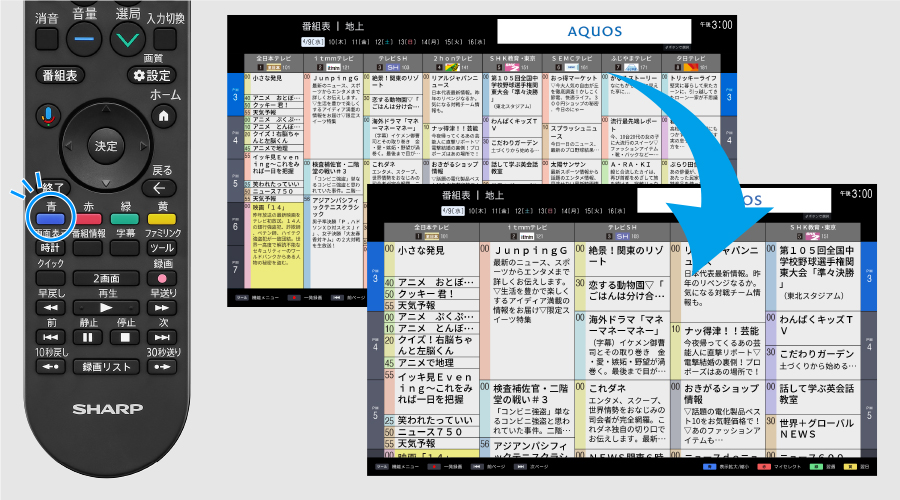The height and width of the screenshot is (500, 900).
Task: Select SHK教育・東京 header in enlarged guide
Action: pyautogui.click(x=813, y=232)
